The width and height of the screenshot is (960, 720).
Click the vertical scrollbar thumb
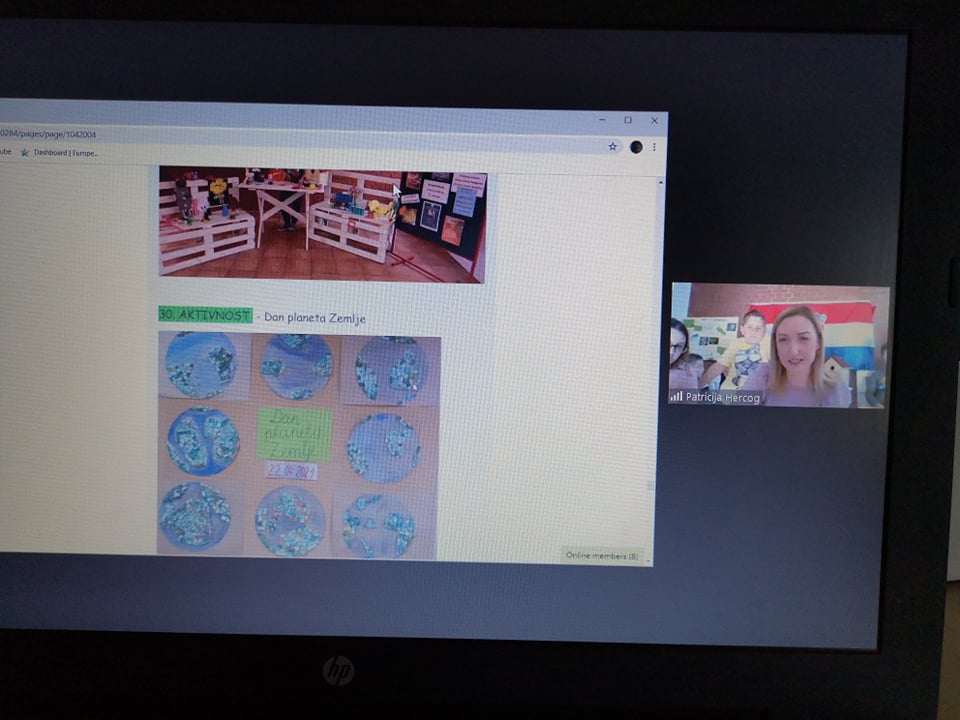click(650, 486)
